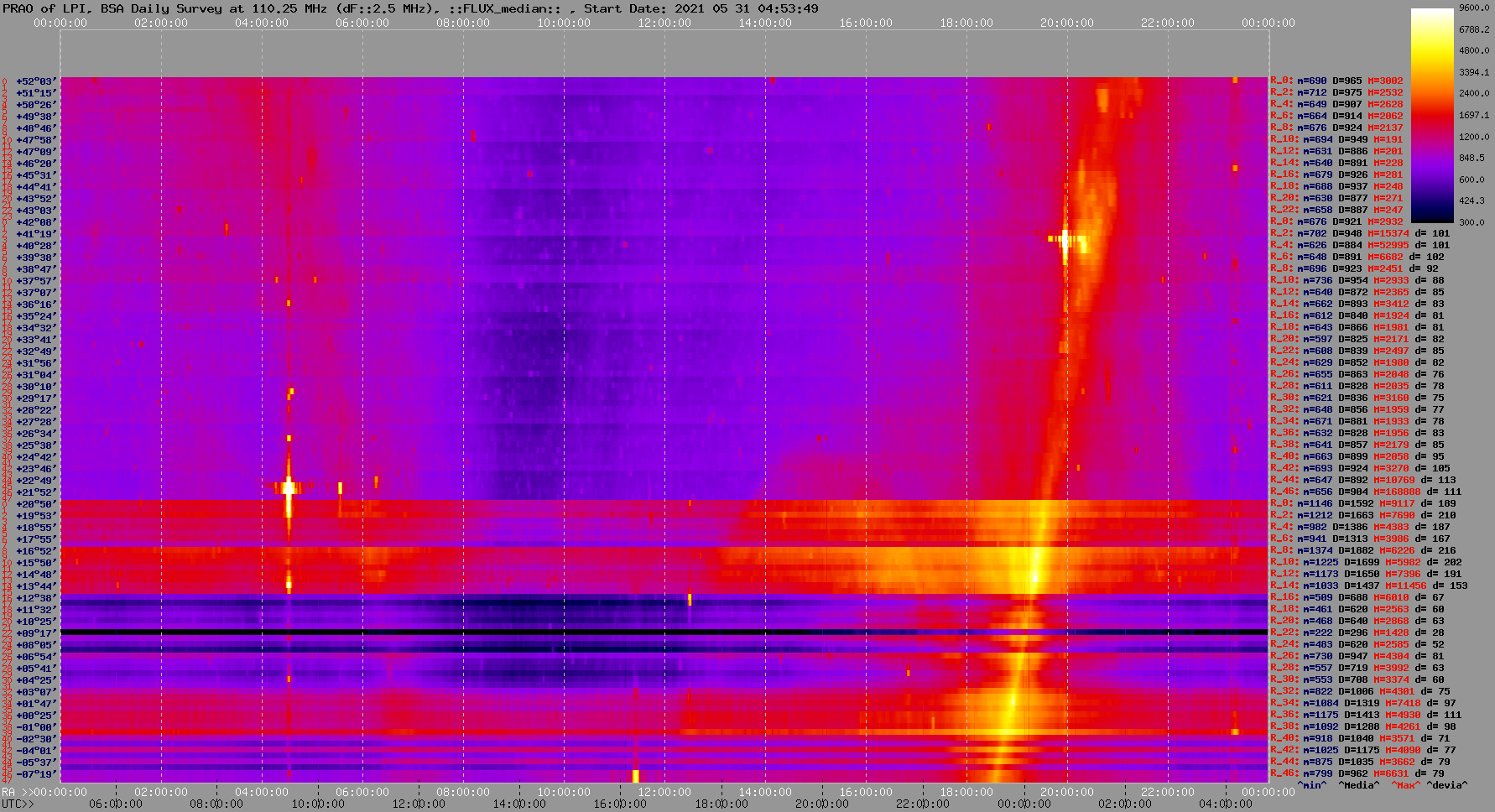Click the 3394.1 color scale label

coord(1475,72)
